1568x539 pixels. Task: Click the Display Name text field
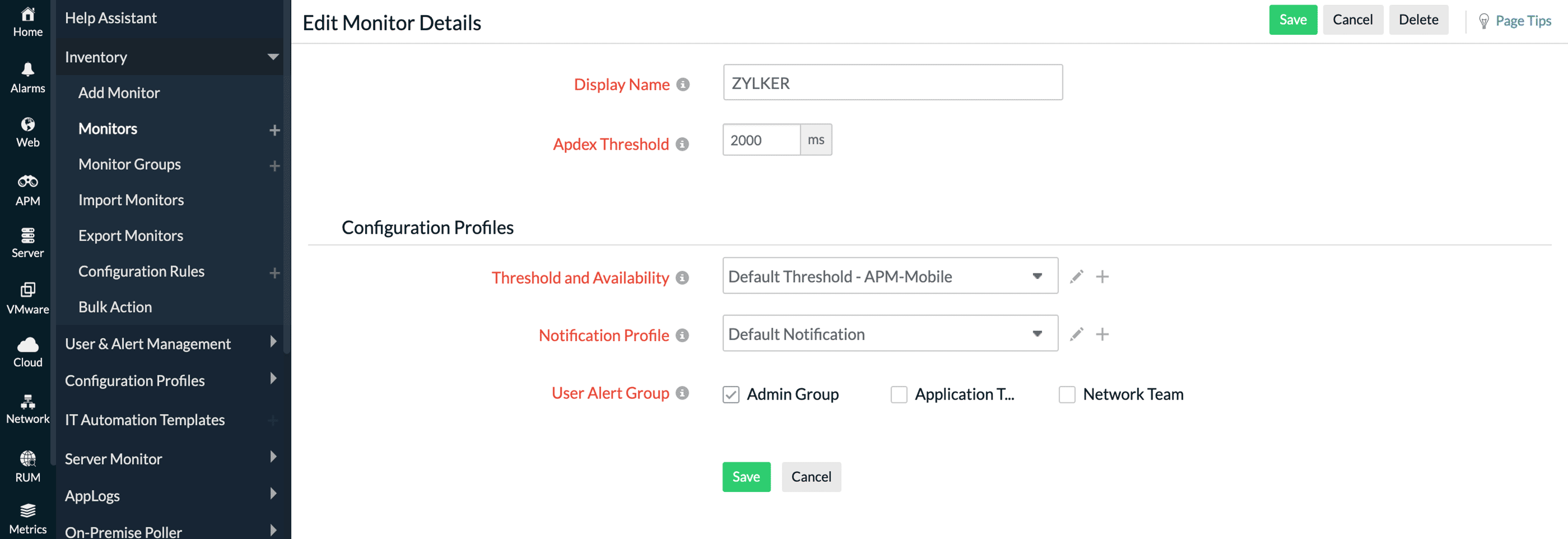coord(892,83)
